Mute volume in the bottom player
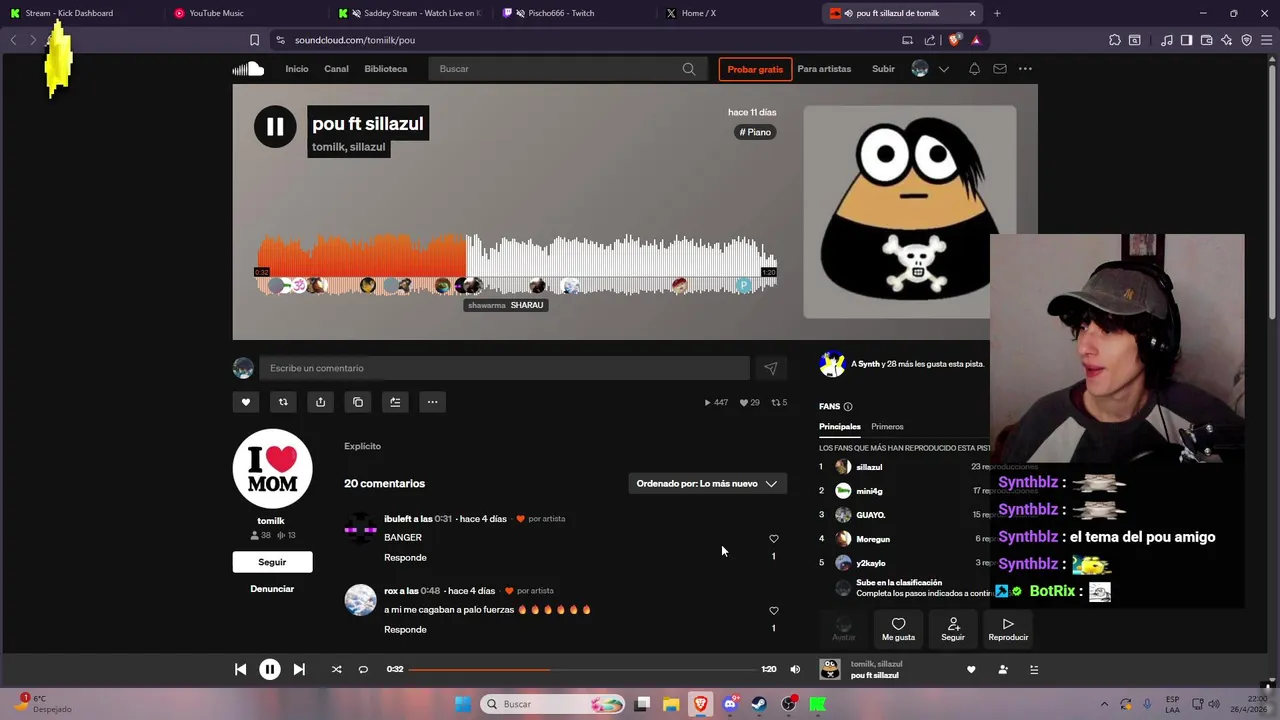1280x720 pixels. (x=795, y=669)
